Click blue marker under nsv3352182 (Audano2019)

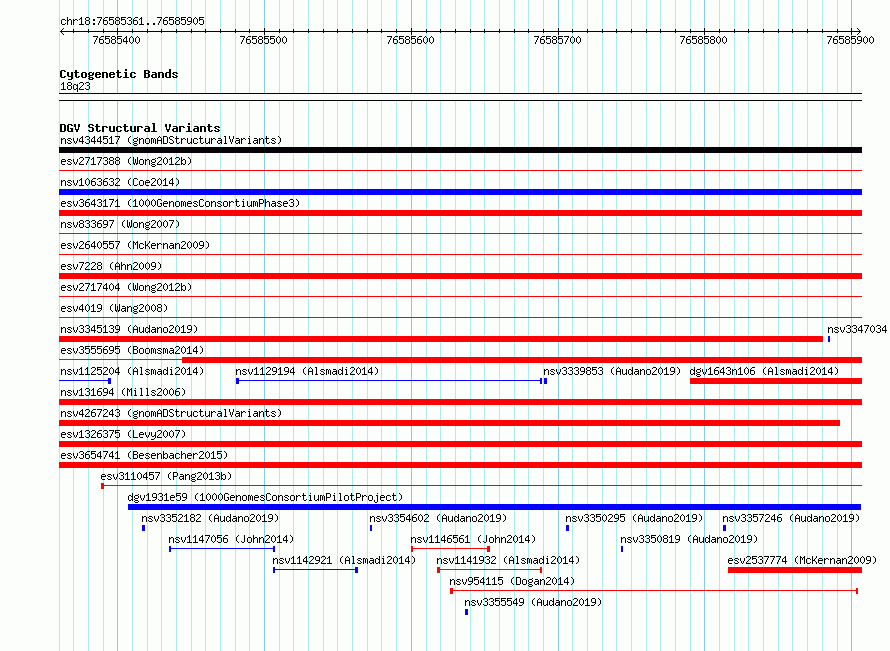pos(144,528)
